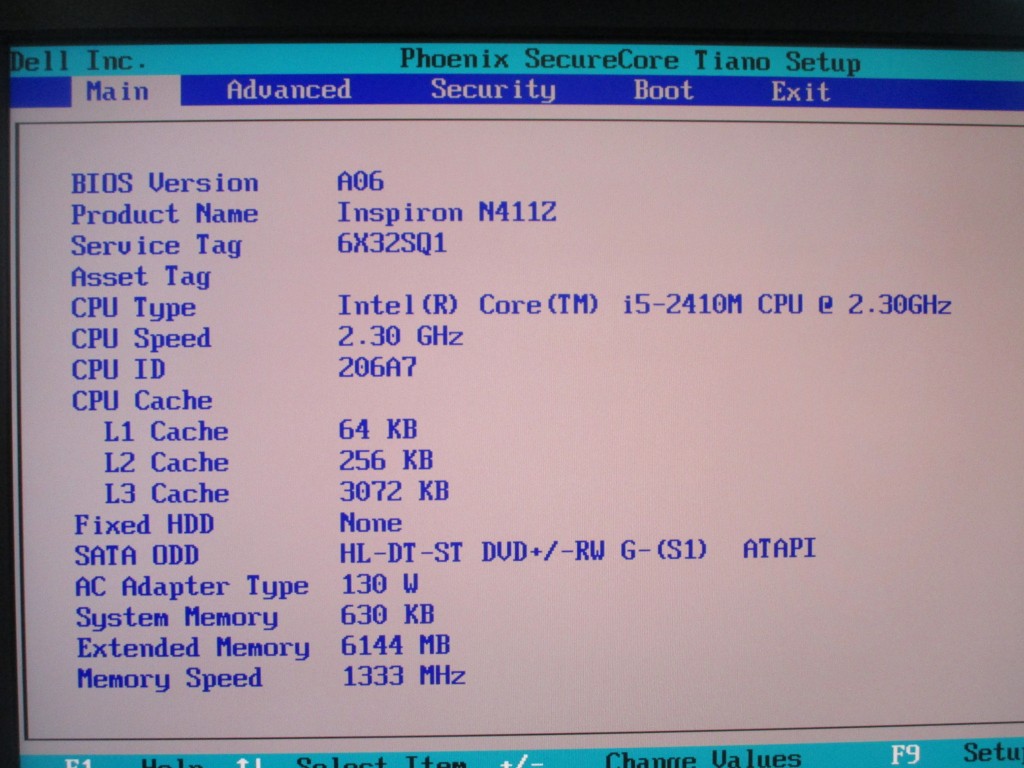Select the AC Adapter Type label
This screenshot has height=768, width=1024.
point(191,587)
